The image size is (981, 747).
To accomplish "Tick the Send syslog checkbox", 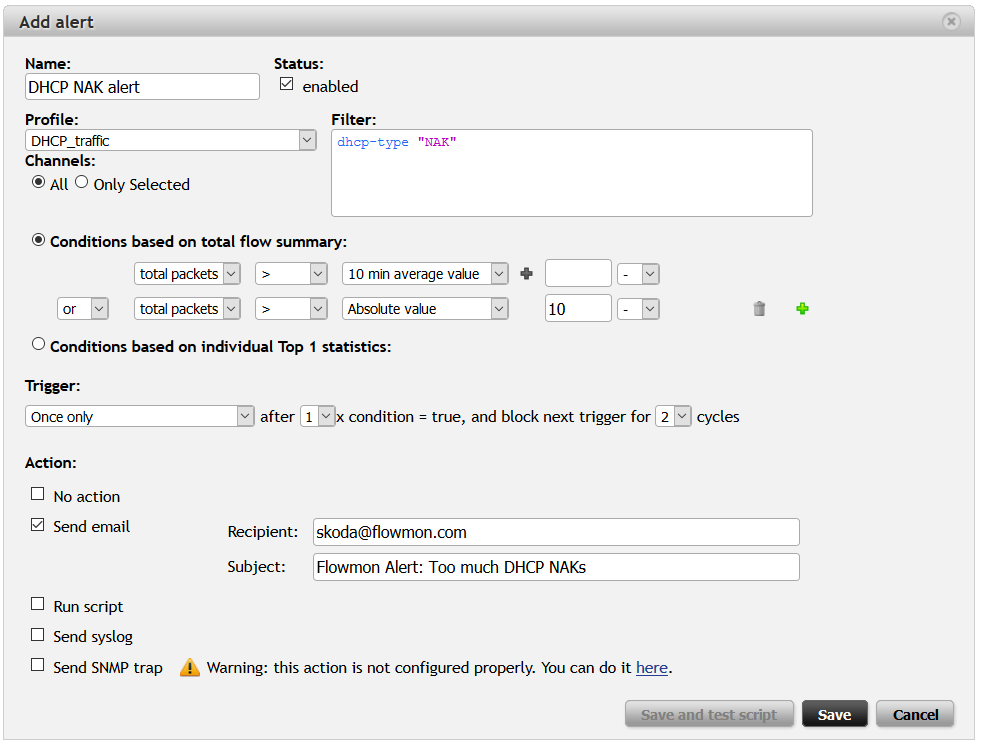I will pyautogui.click(x=38, y=635).
